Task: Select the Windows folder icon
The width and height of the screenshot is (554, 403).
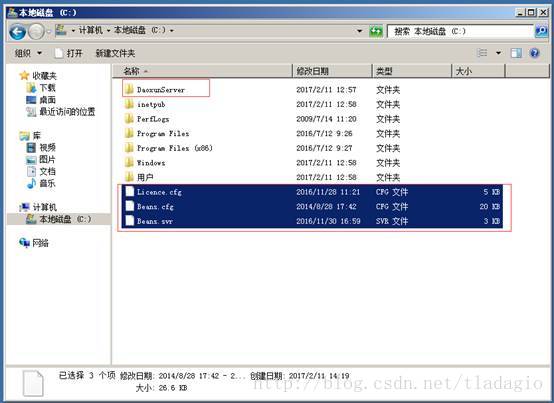Action: pos(129,162)
